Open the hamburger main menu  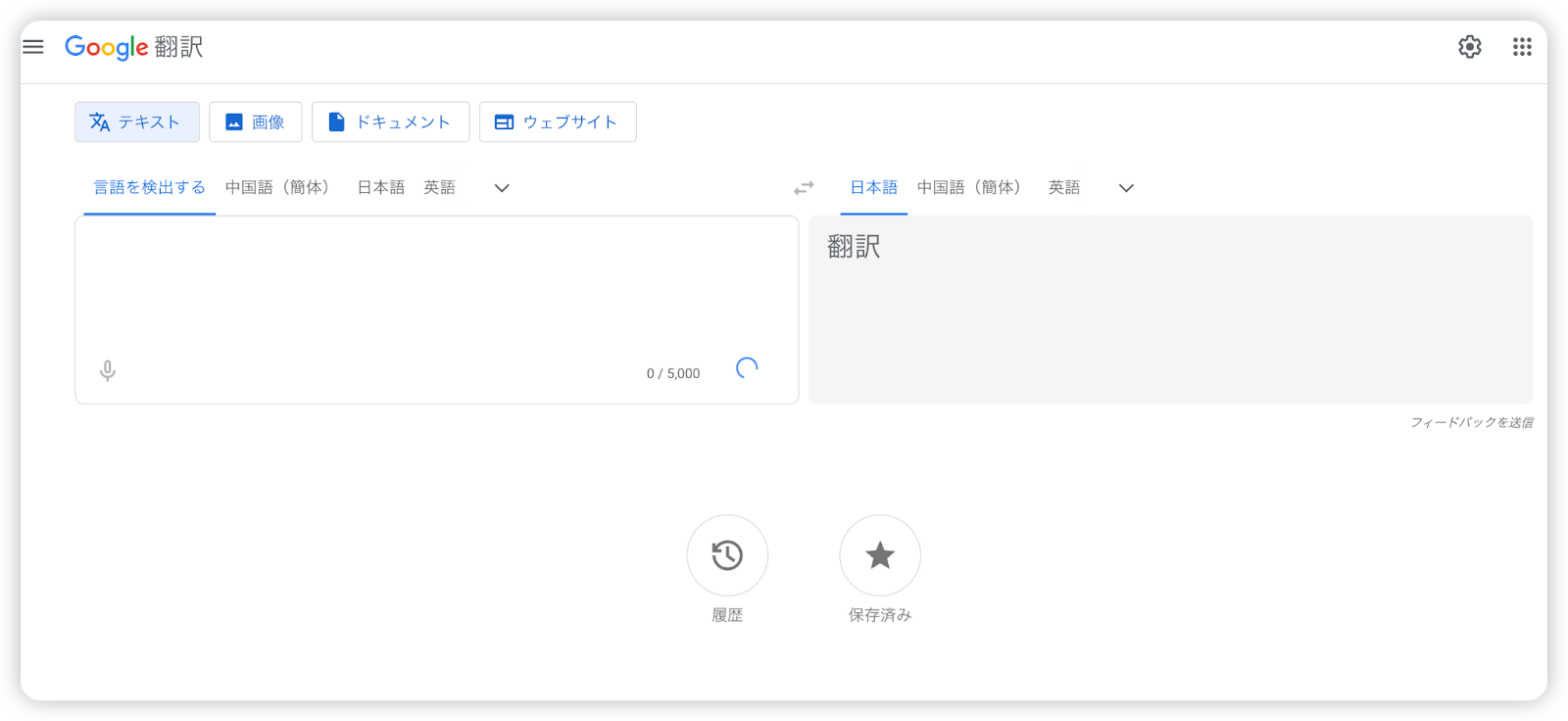tap(33, 47)
